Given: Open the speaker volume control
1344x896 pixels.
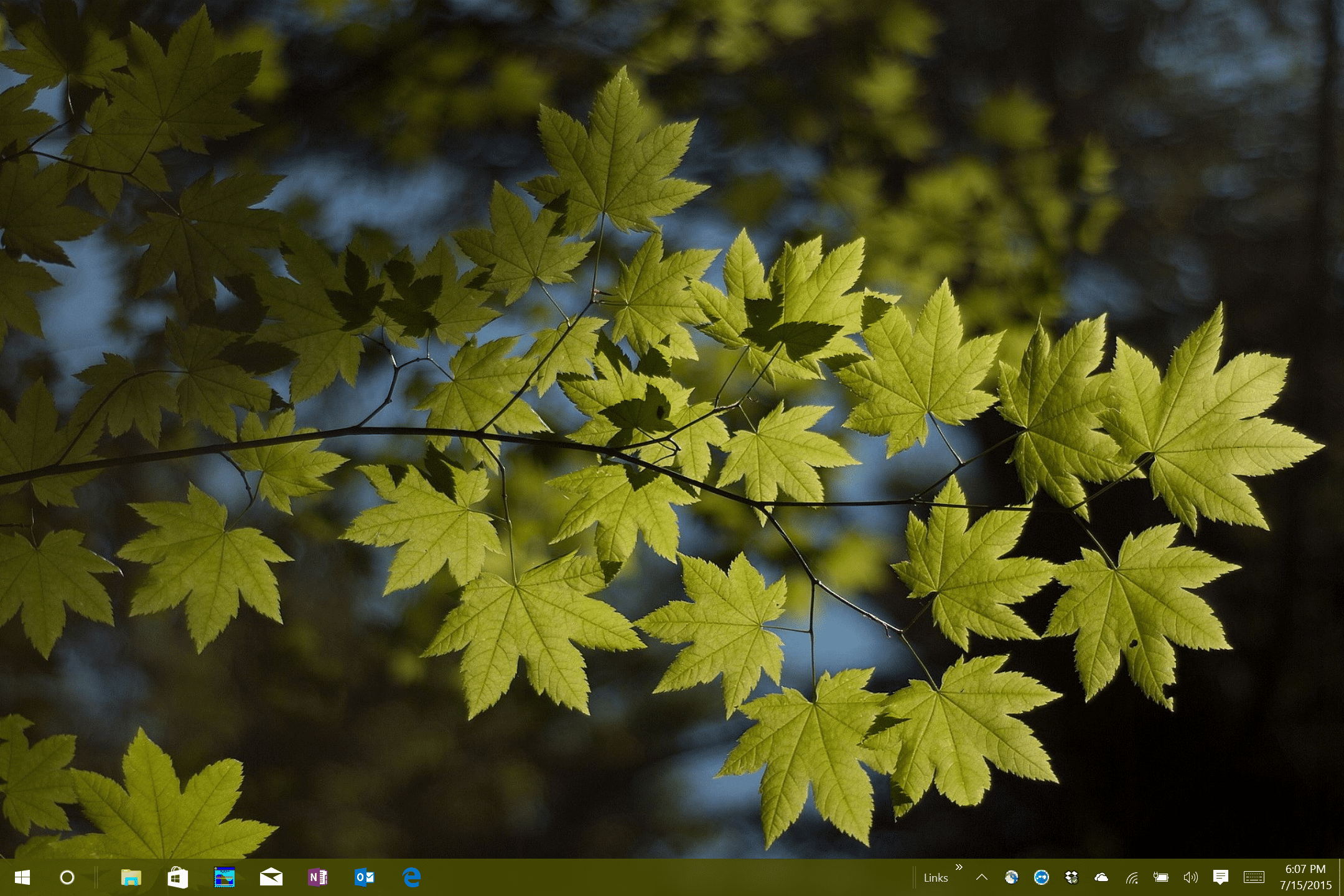Looking at the screenshot, I should pyautogui.click(x=1190, y=877).
